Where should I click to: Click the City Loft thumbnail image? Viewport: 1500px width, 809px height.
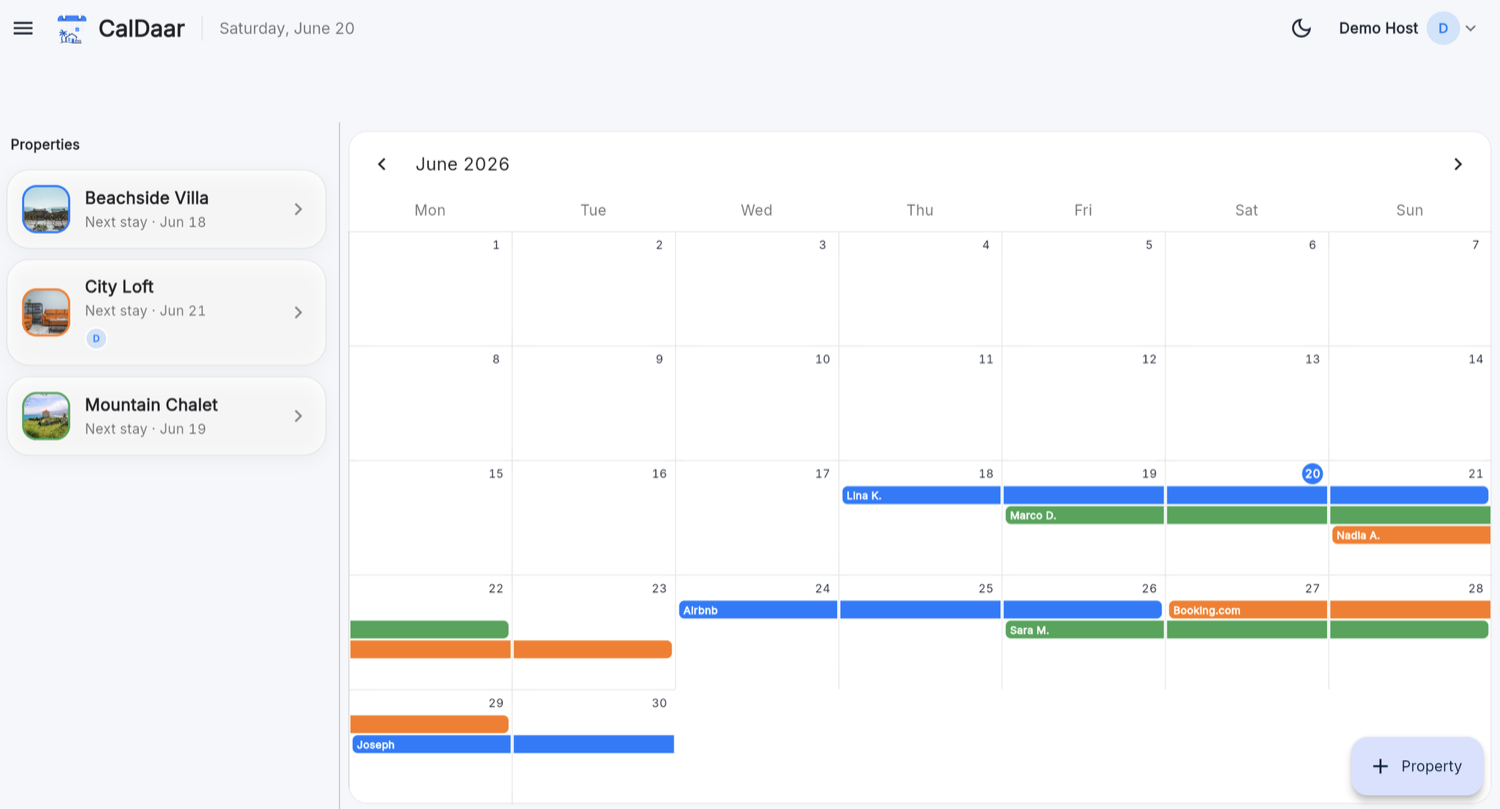(46, 312)
